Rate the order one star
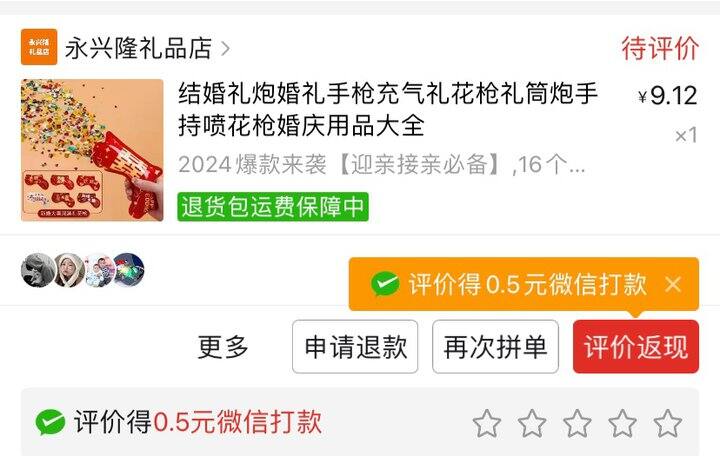This screenshot has height=456, width=720. [487, 423]
